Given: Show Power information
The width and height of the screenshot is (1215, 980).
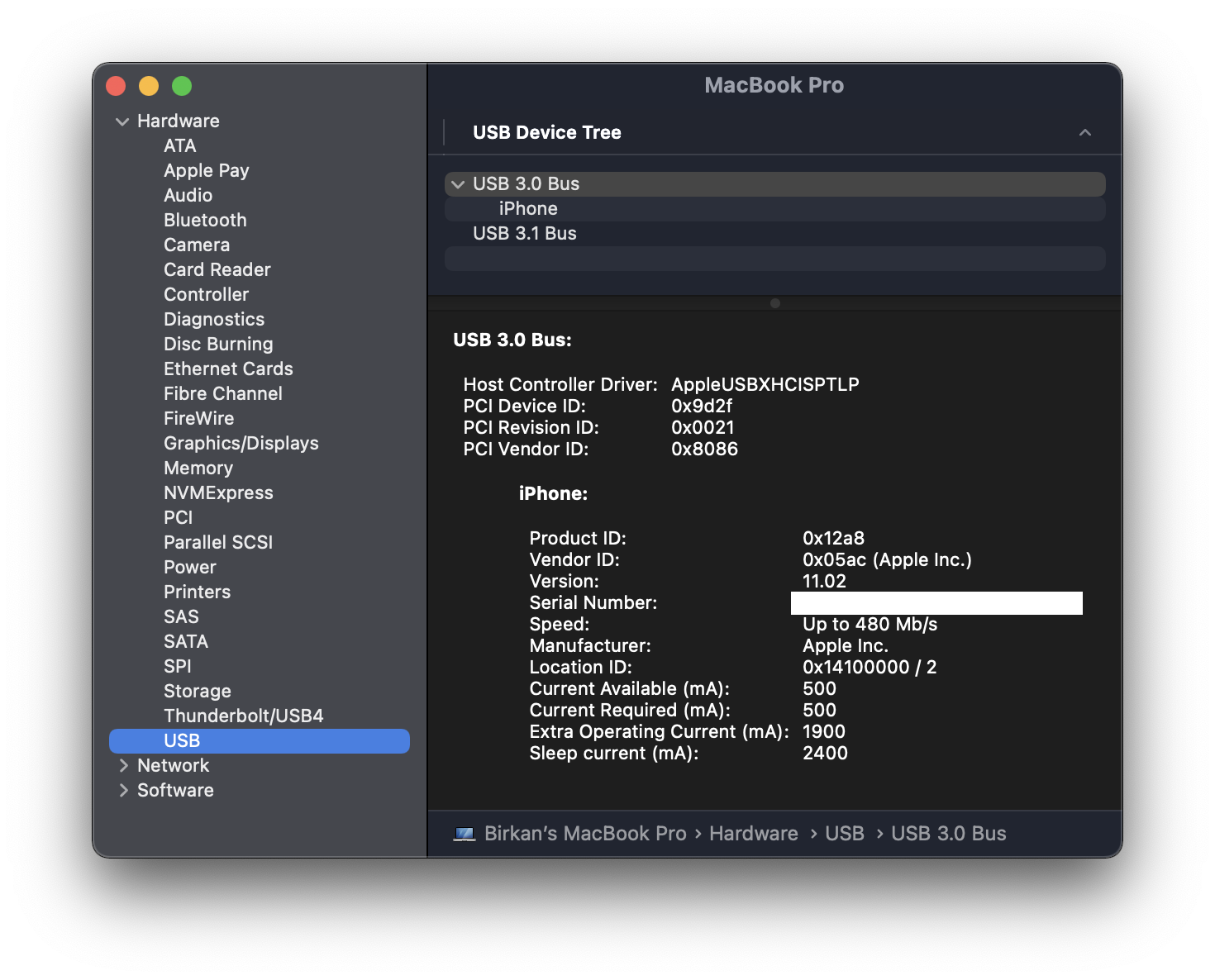Looking at the screenshot, I should pos(190,567).
